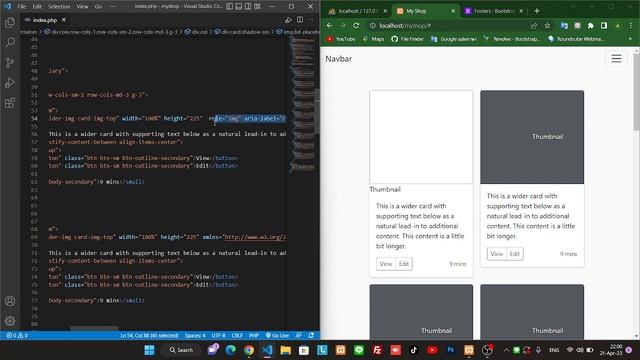Change encoding UTF-8 in status bar
640x360 pixels.
tap(218, 335)
